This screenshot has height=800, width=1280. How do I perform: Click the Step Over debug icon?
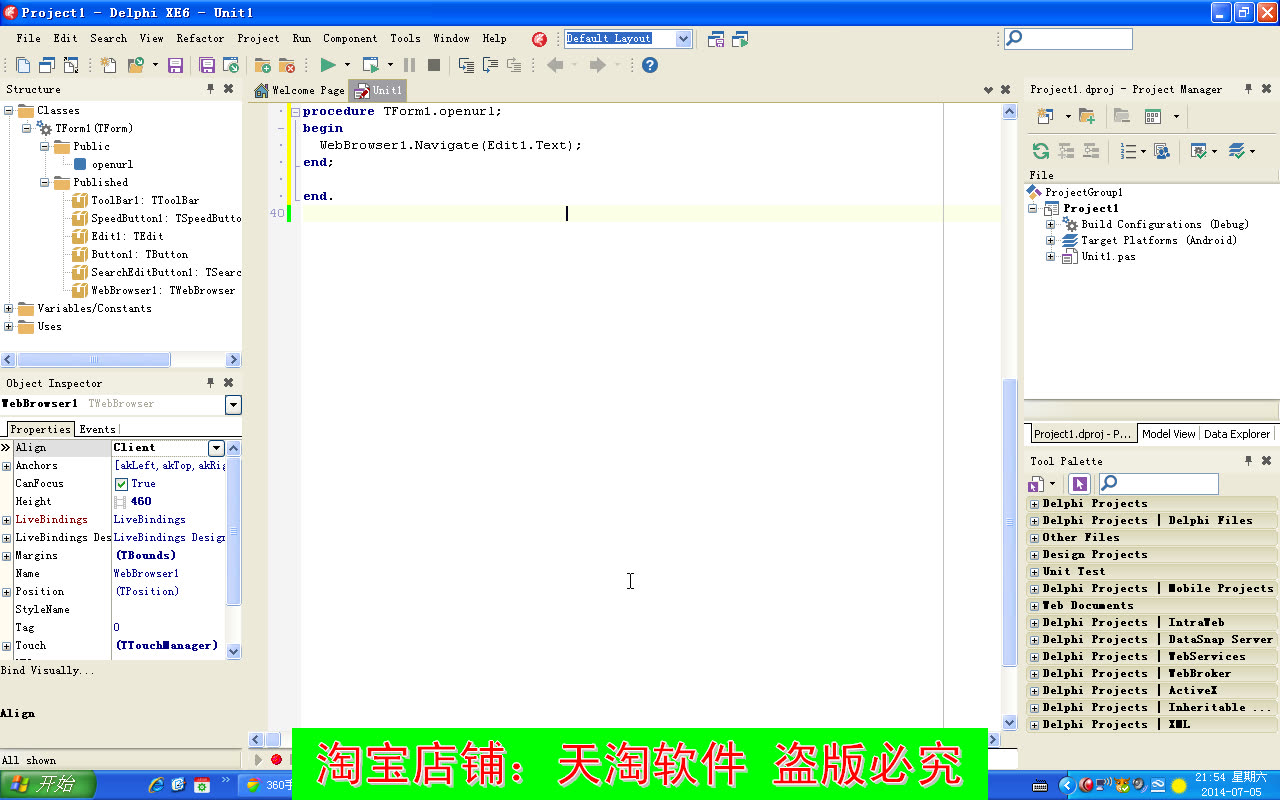pyautogui.click(x=490, y=65)
